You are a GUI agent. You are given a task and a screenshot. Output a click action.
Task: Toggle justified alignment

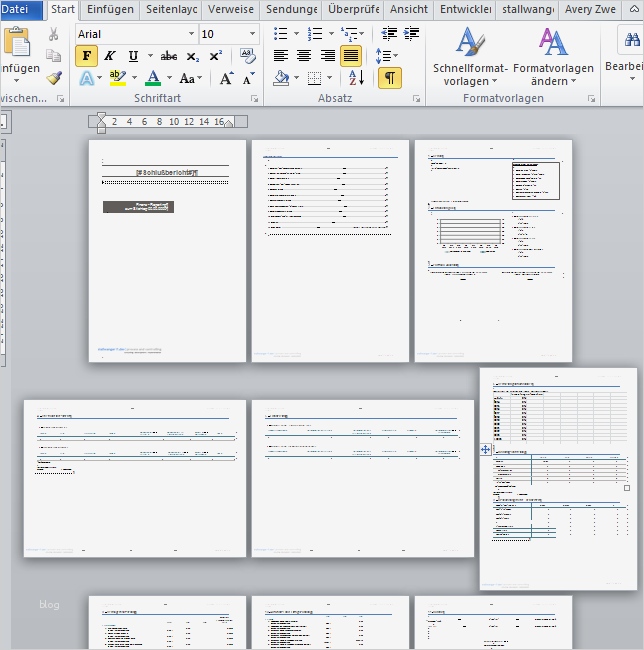pyautogui.click(x=351, y=56)
